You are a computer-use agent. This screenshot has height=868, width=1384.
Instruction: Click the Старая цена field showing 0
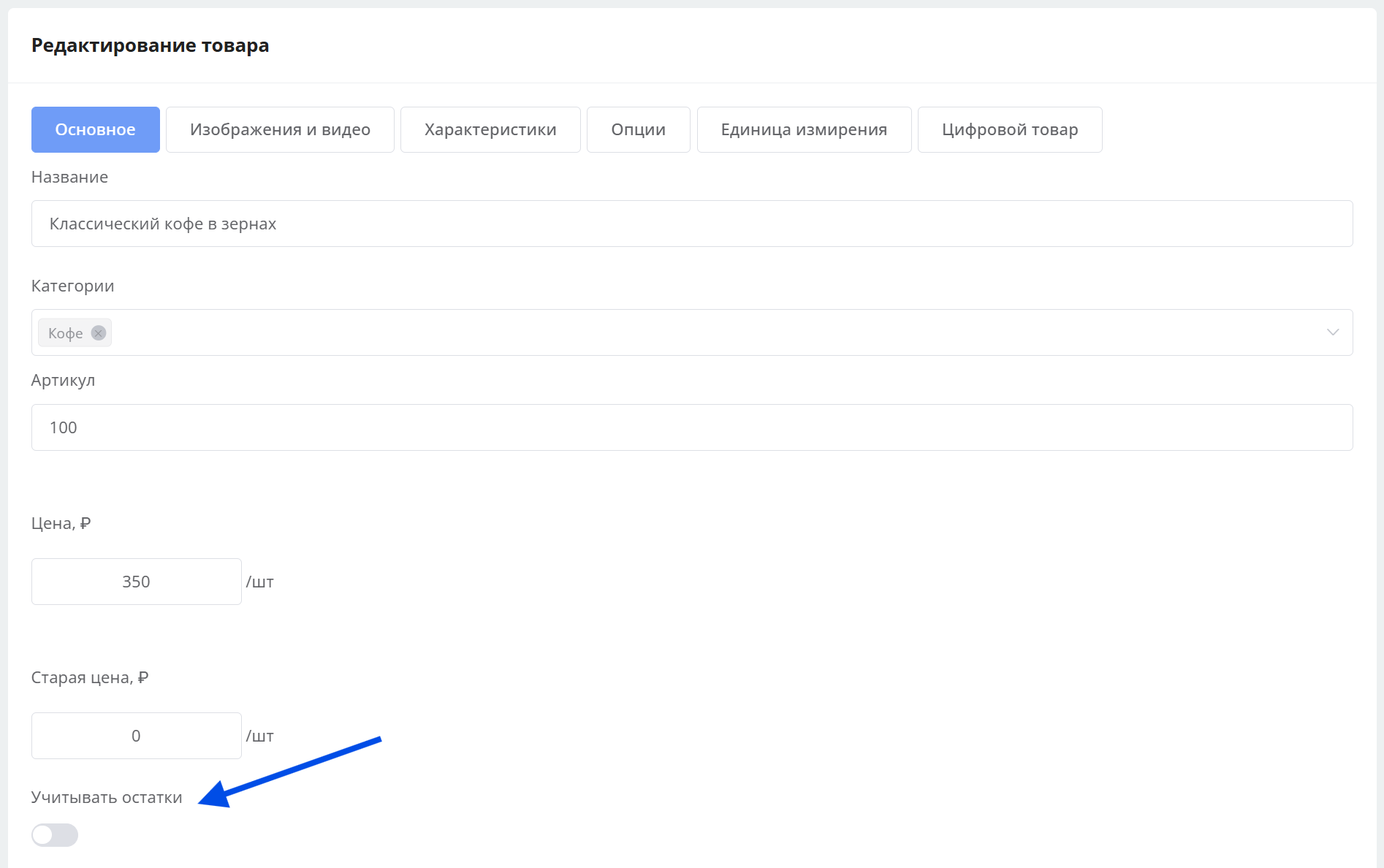click(x=136, y=736)
